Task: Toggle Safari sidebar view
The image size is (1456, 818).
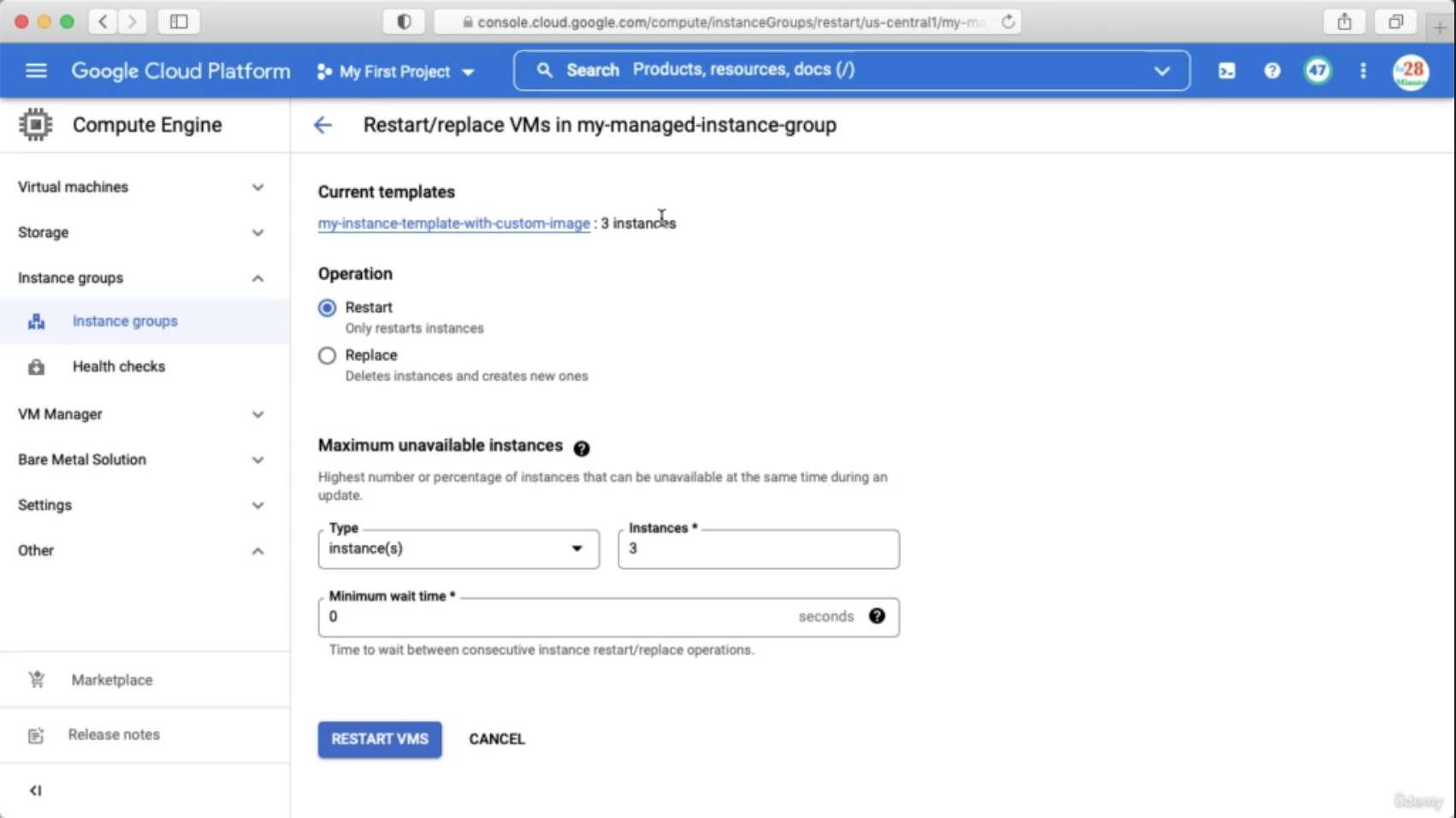Action: pyautogui.click(x=179, y=22)
